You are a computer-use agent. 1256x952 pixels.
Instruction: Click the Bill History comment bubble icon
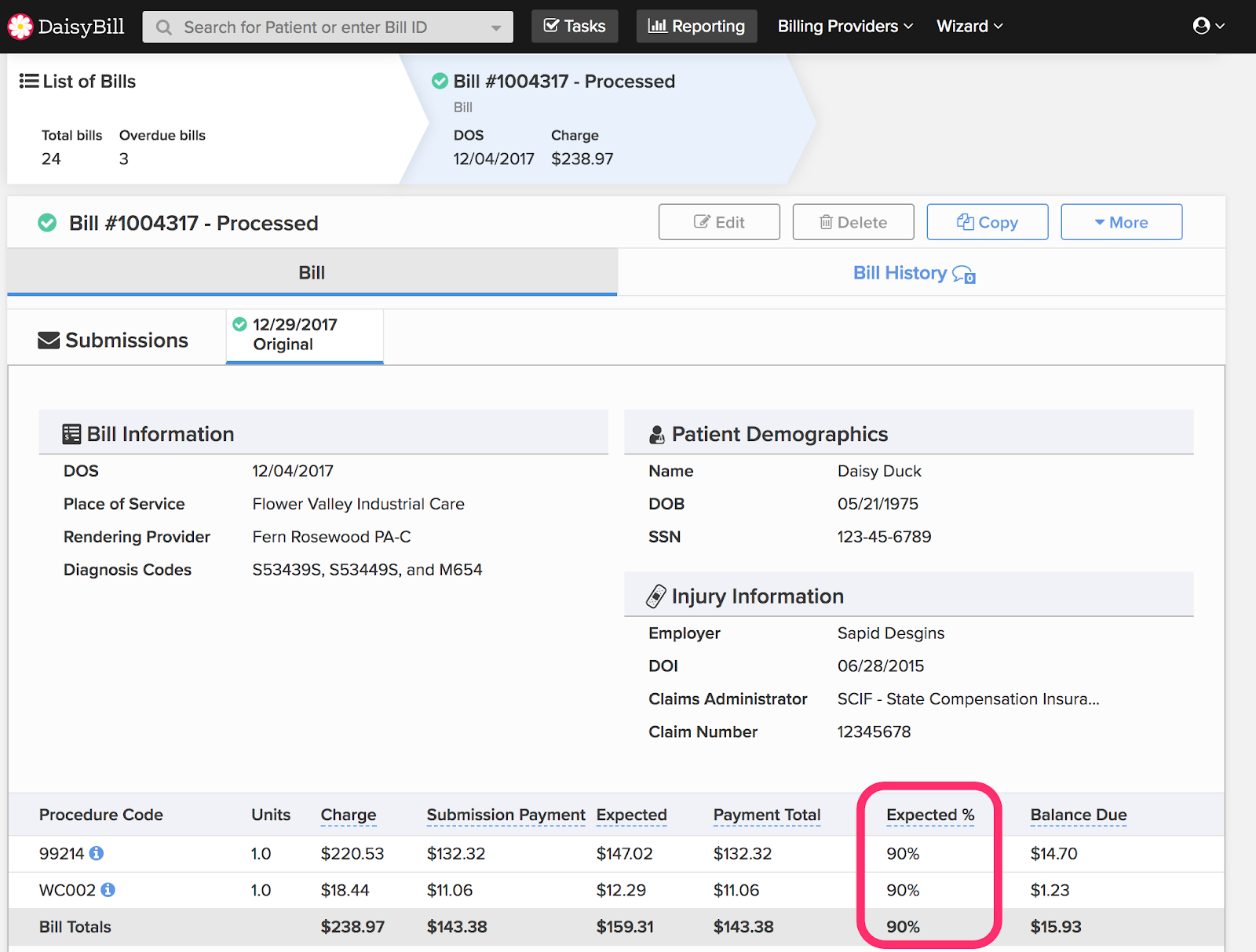(x=964, y=274)
